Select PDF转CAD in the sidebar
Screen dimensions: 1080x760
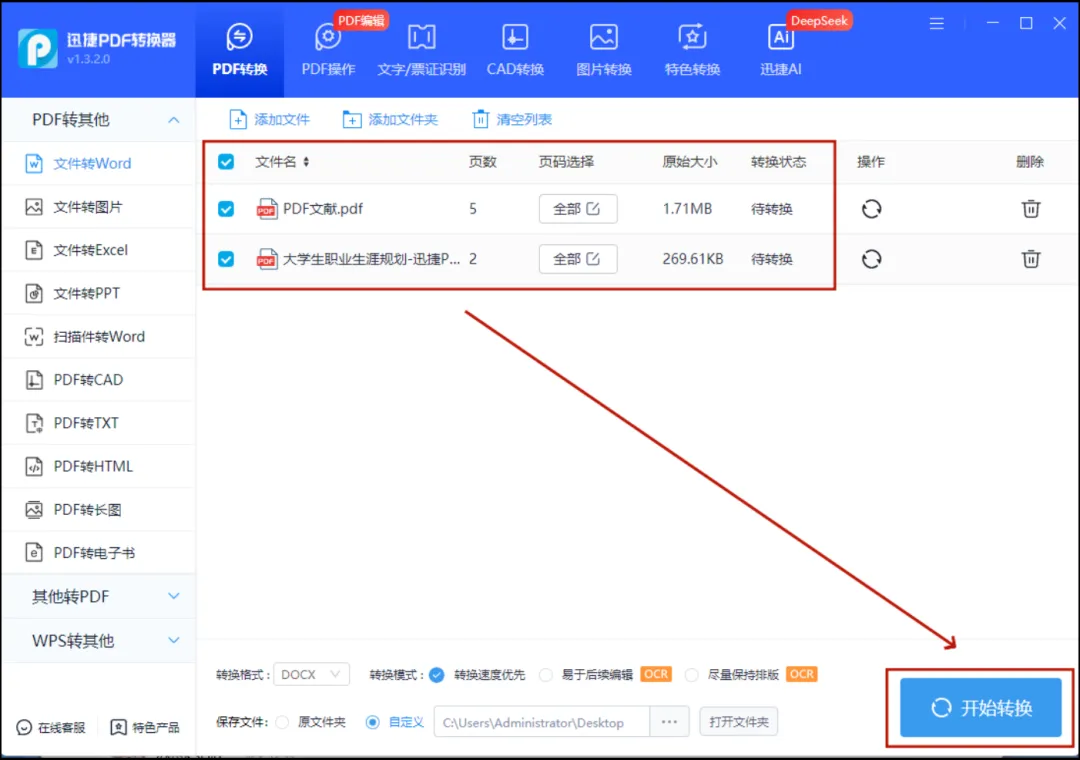click(x=100, y=380)
